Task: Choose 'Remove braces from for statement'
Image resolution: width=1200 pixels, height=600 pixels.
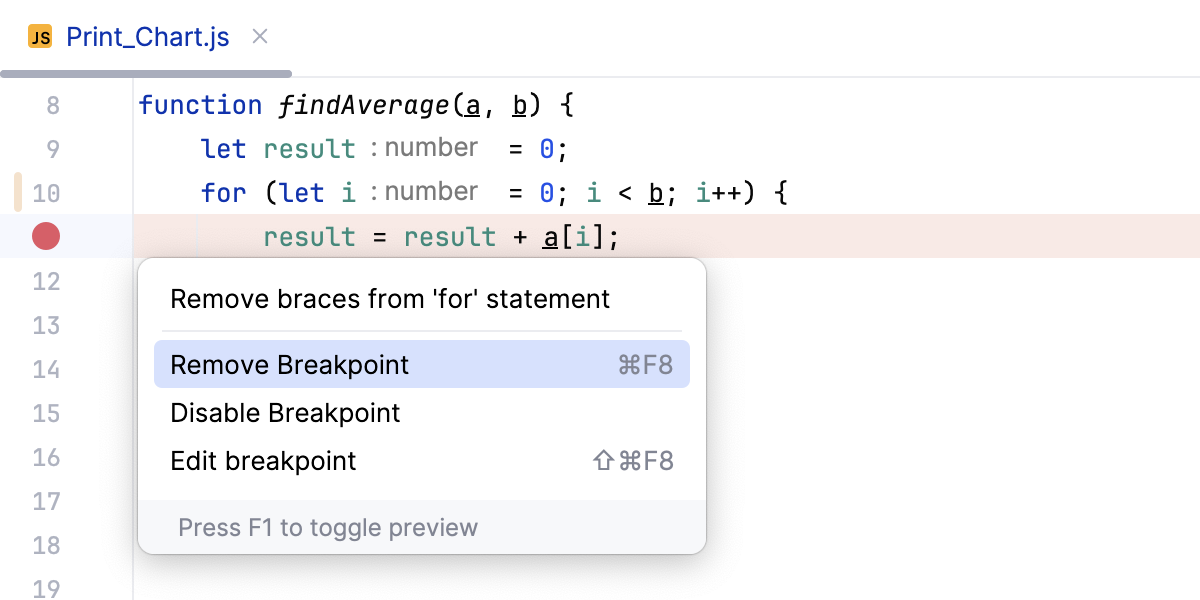Action: coord(390,299)
